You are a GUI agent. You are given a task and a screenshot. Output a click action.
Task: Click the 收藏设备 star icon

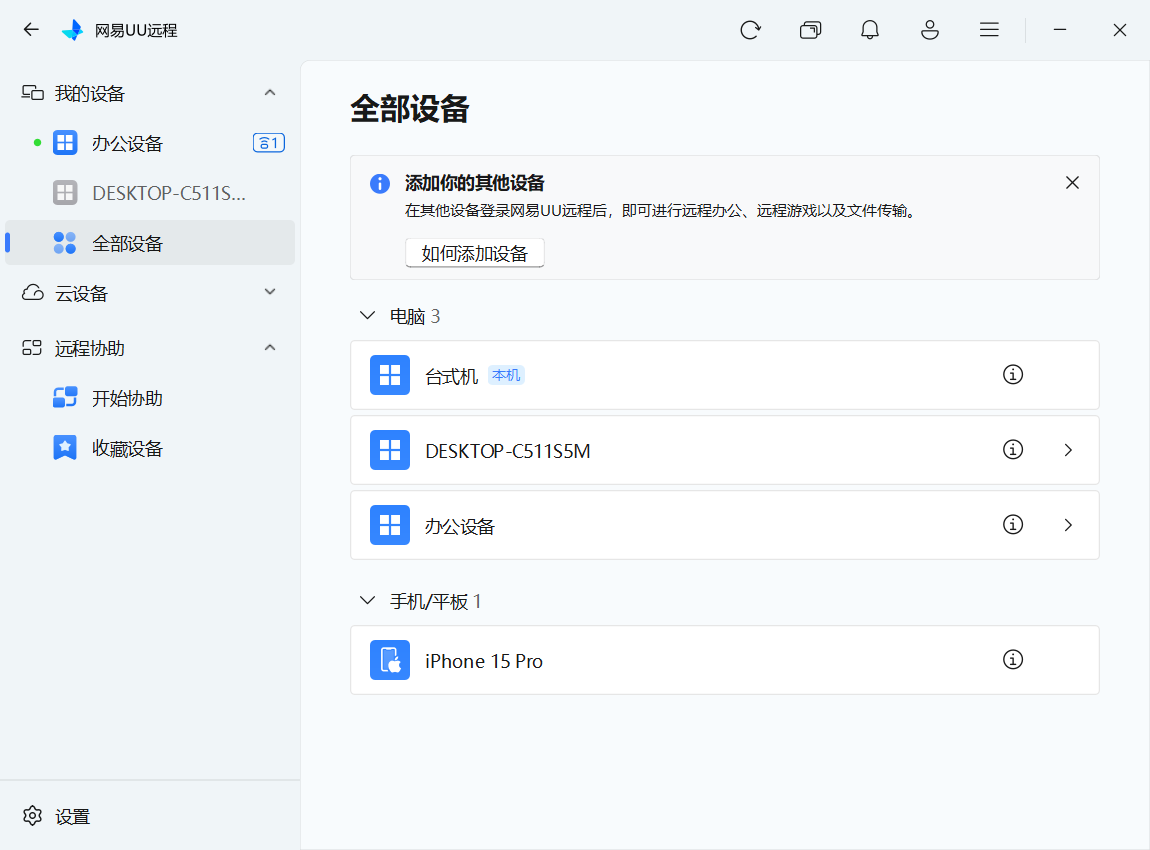[65, 447]
